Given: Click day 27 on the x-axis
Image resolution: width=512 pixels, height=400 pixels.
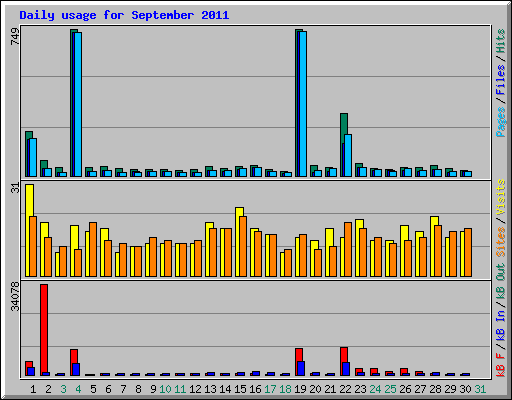Looking at the screenshot, I should [x=420, y=389].
